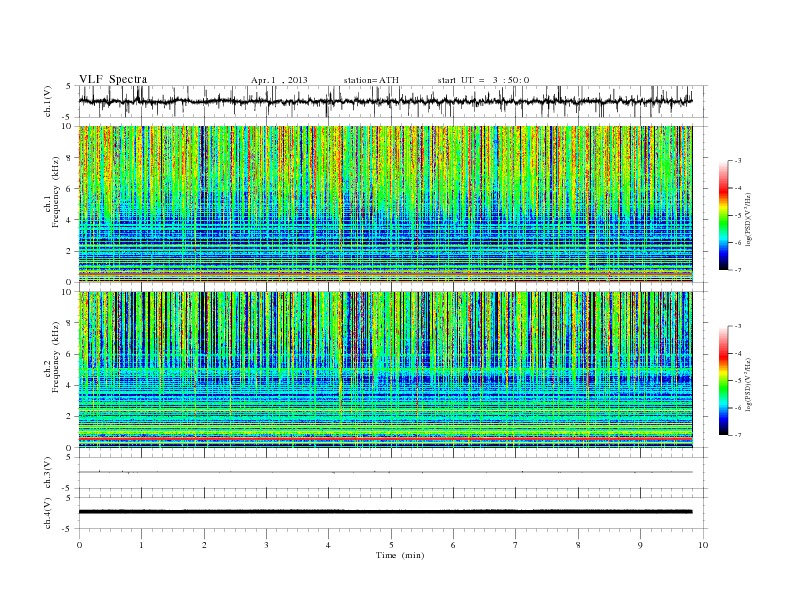
Task: Click the "station=ATH" header label
Action: pyautogui.click(x=371, y=80)
